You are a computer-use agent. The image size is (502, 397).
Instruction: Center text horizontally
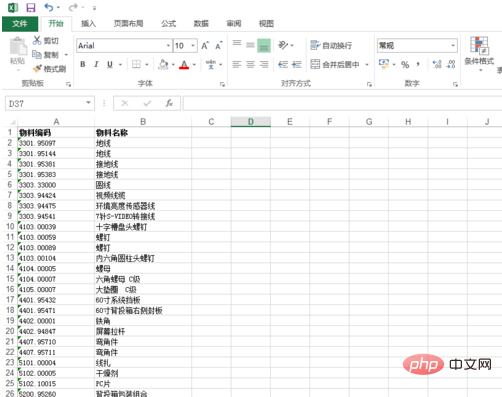250,64
